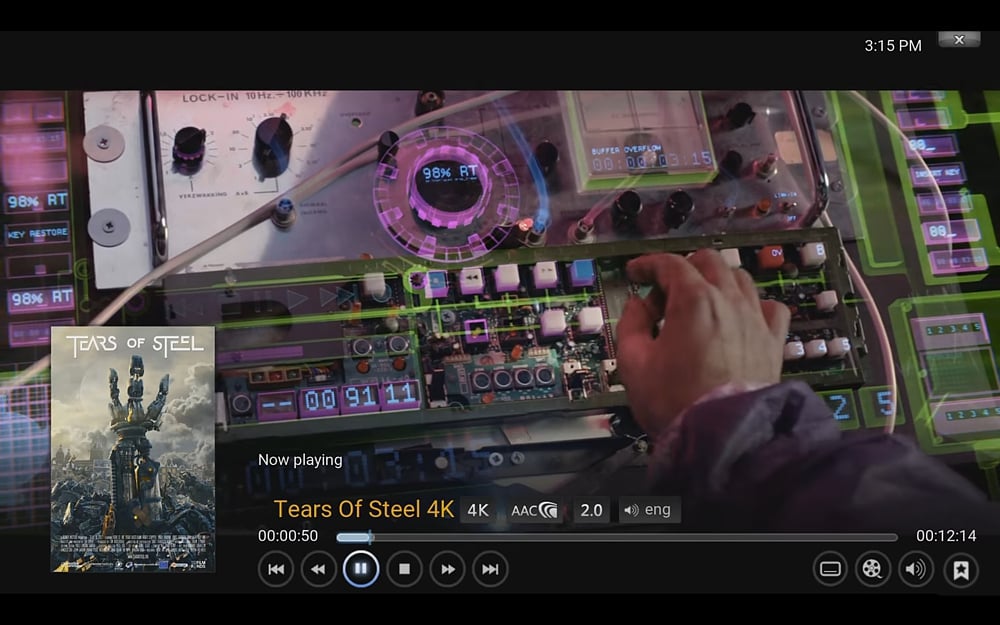The width and height of the screenshot is (1000, 625).
Task: Open the subtitles settings icon
Action: click(x=830, y=569)
